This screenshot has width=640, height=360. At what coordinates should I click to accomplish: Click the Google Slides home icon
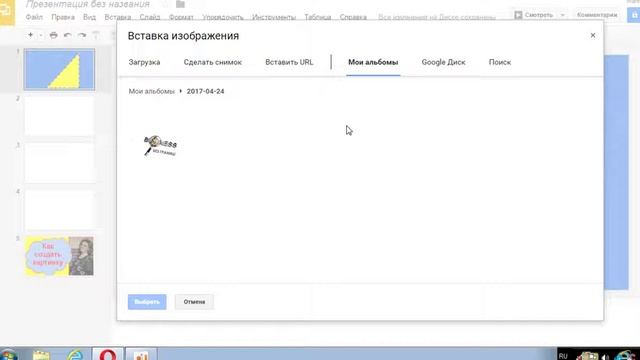(7, 12)
